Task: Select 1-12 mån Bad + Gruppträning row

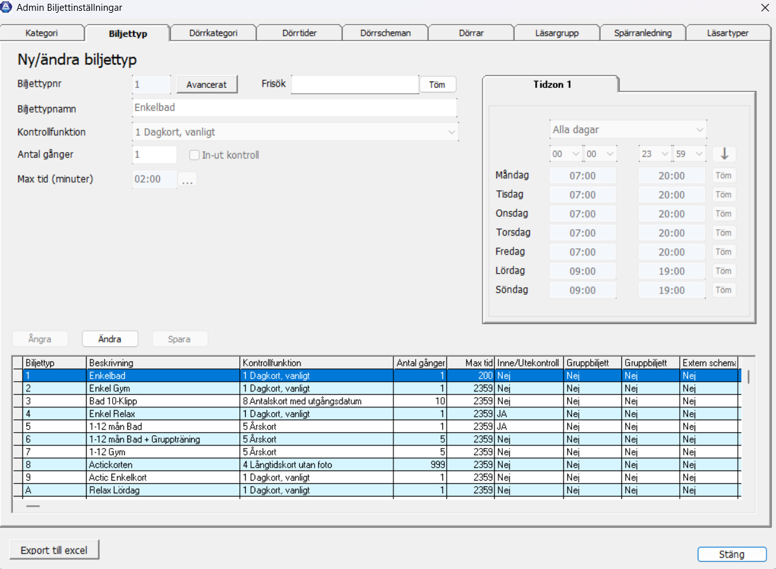Action: point(376,439)
